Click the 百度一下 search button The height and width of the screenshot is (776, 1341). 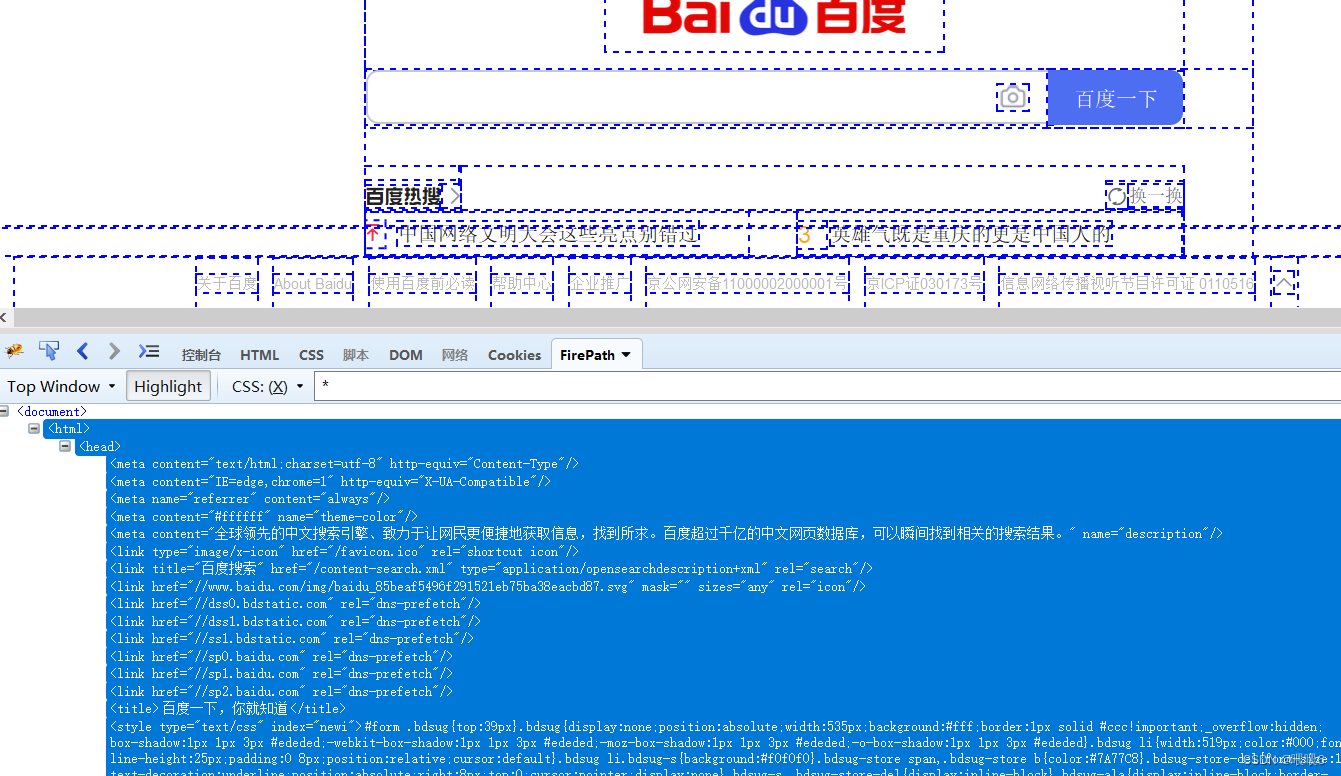click(x=1115, y=98)
